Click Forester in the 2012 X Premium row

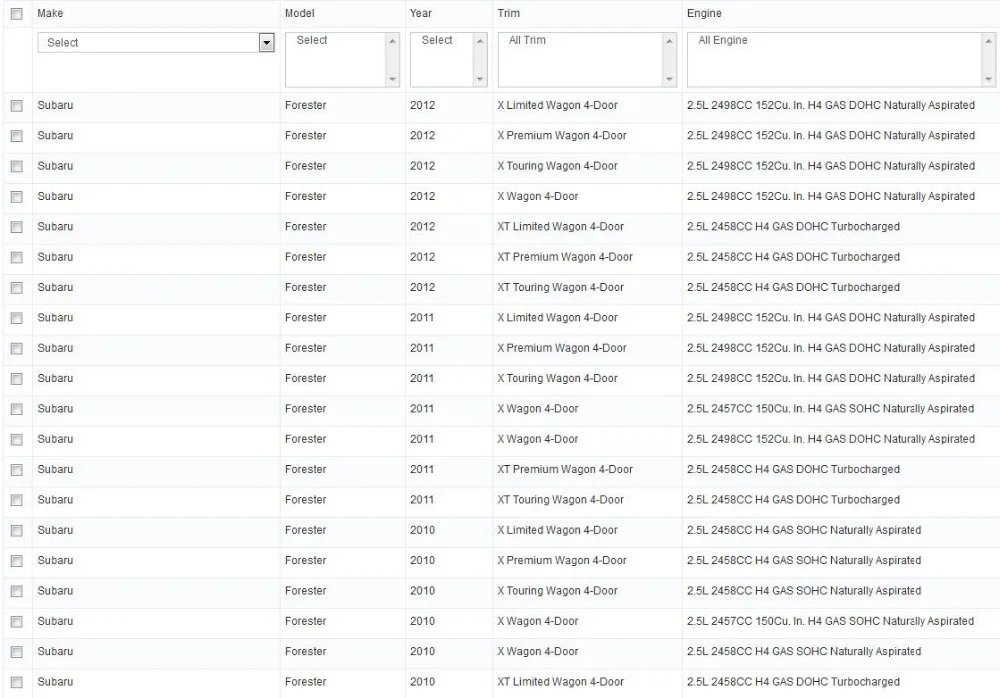(x=305, y=136)
